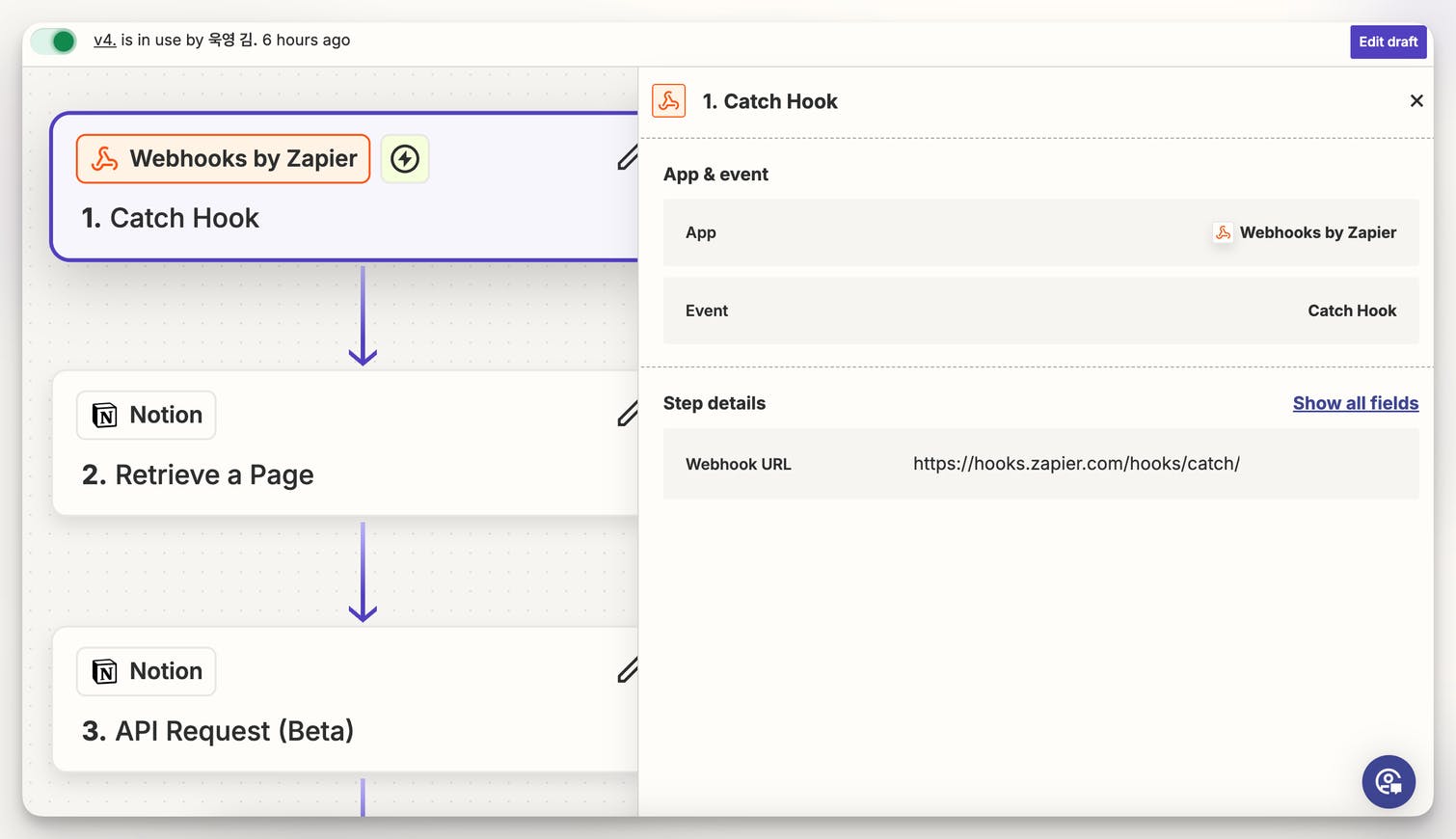
Task: Click the Webhooks by Zapier app badge
Action: (x=224, y=159)
